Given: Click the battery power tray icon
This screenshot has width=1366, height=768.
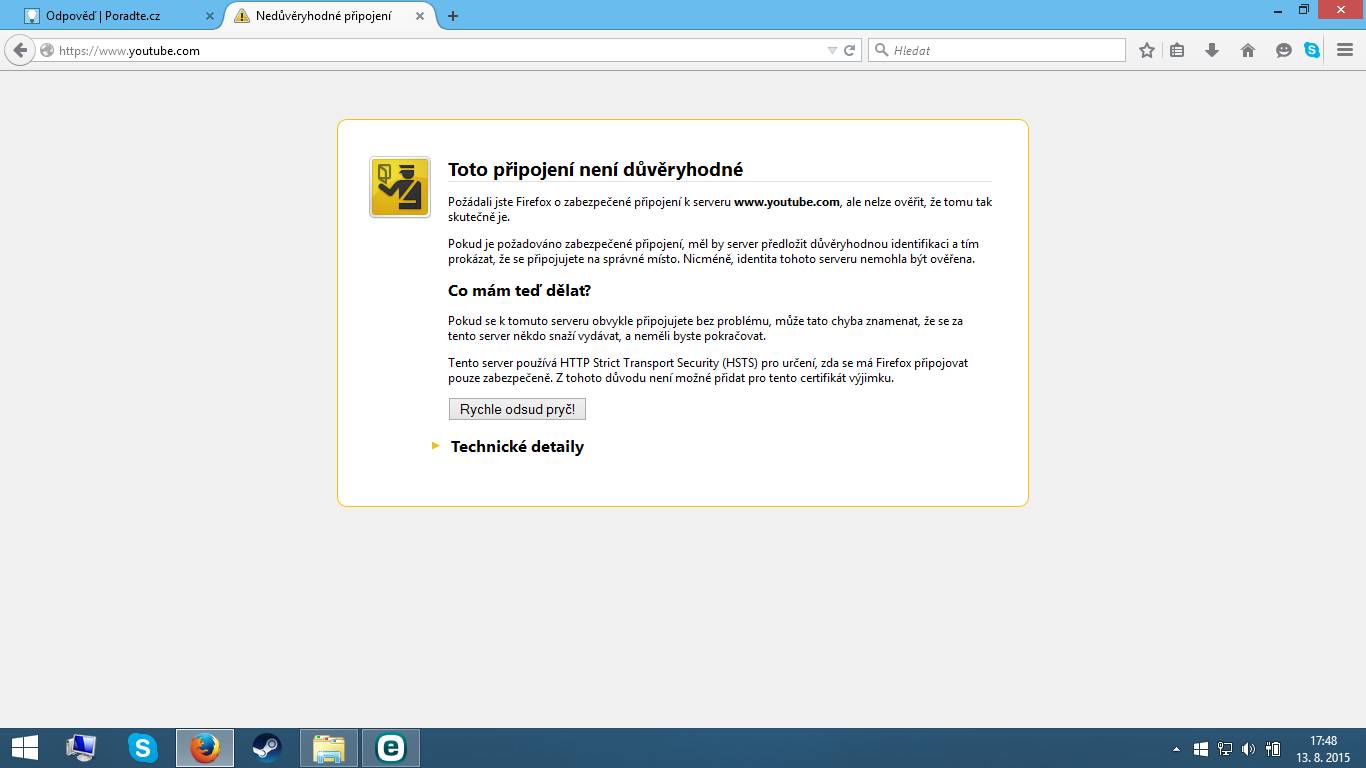Looking at the screenshot, I should [1273, 748].
